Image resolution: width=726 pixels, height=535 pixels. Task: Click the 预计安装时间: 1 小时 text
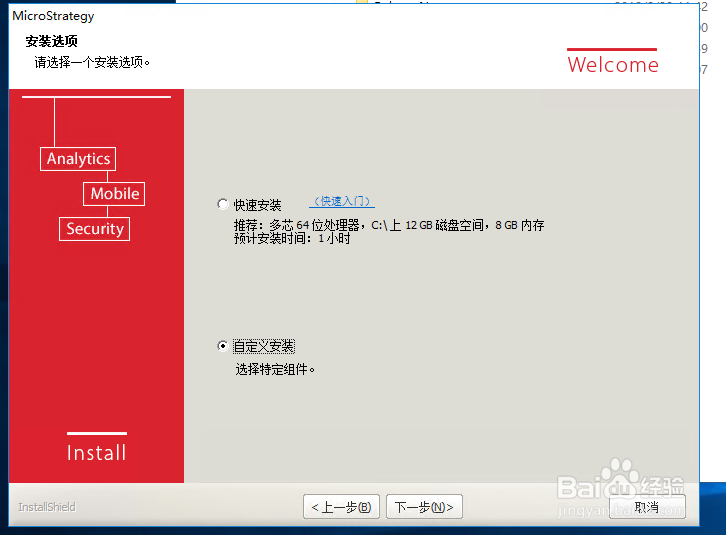point(292,239)
